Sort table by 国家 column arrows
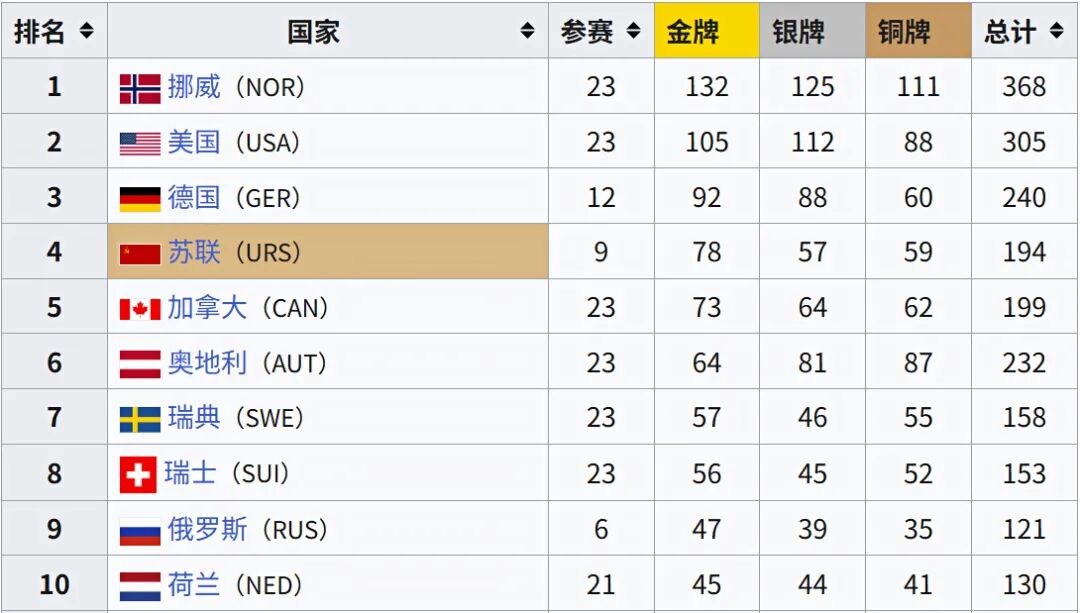Viewport: 1080px width, 613px height. pos(527,31)
